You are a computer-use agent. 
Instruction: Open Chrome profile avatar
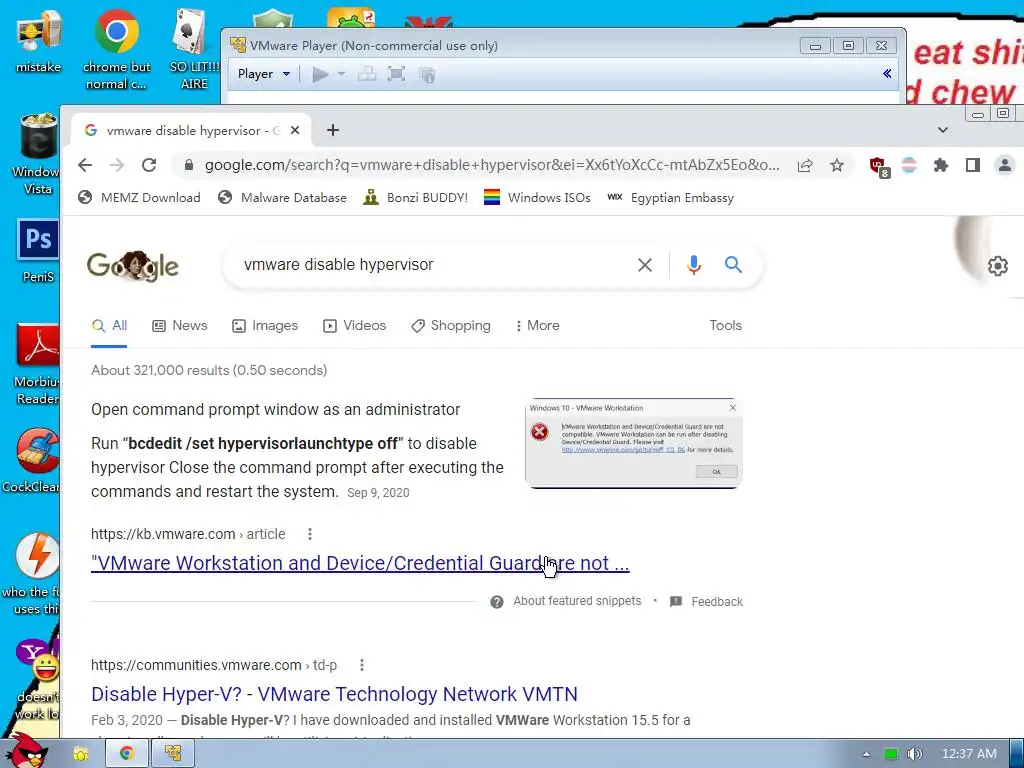tap(1004, 165)
